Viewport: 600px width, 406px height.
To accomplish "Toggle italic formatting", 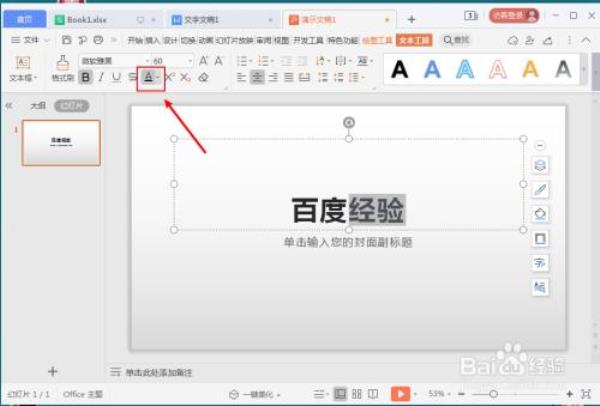I will click(x=101, y=78).
